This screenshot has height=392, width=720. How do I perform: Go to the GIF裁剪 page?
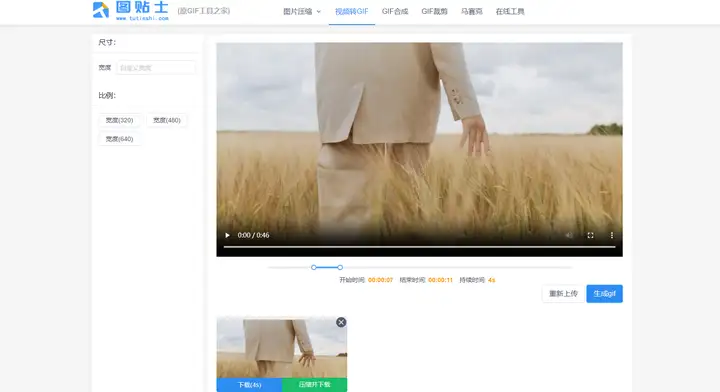(x=434, y=11)
